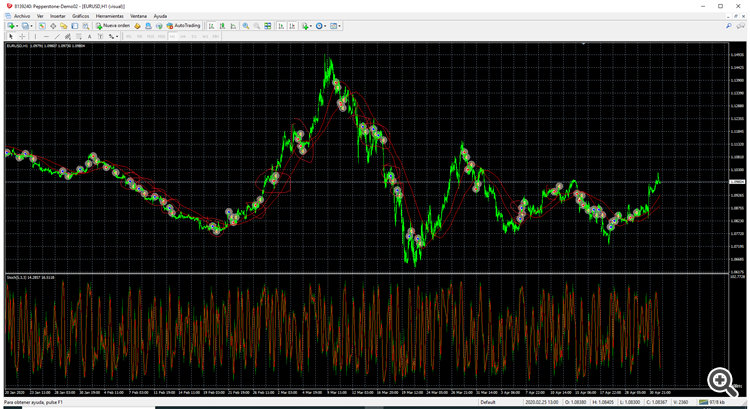The height and width of the screenshot is (409, 750).
Task: Zoom out on the chart
Action: pyautogui.click(x=257, y=26)
